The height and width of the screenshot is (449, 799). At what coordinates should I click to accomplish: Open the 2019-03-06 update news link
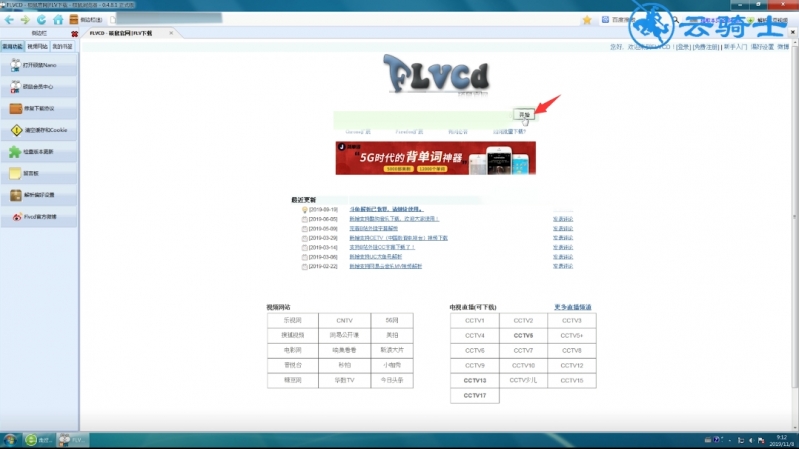[376, 257]
